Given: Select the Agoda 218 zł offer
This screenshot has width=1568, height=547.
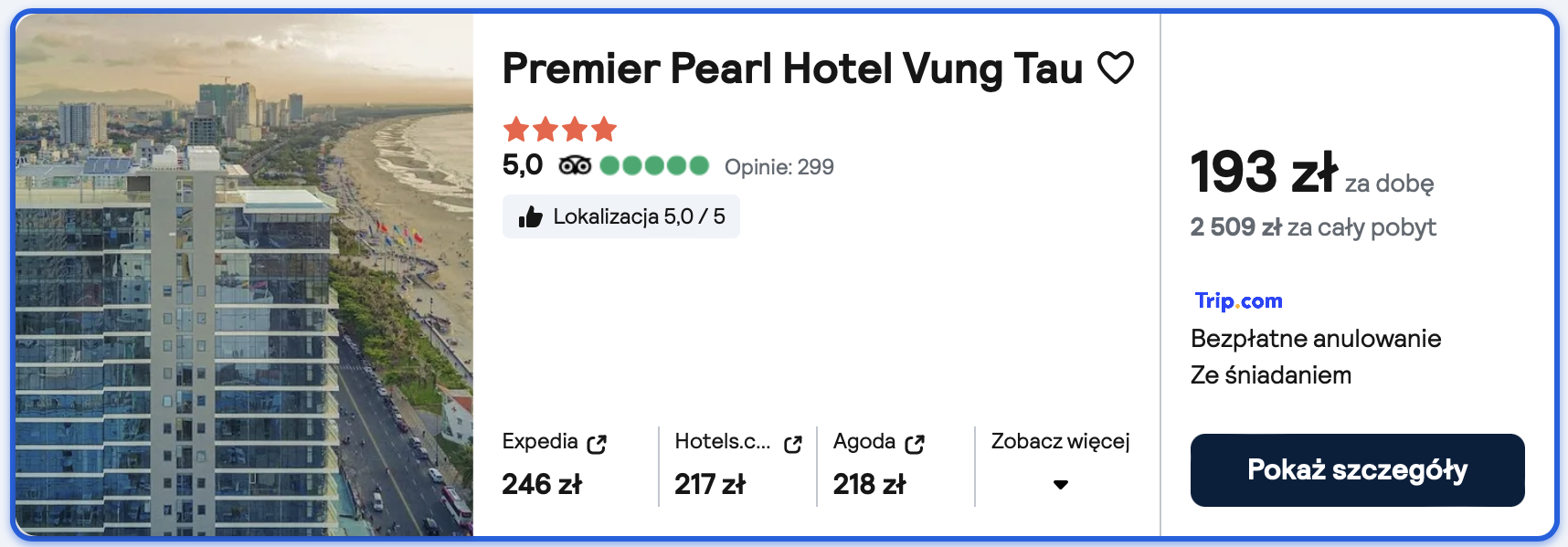Looking at the screenshot, I should pos(869,484).
